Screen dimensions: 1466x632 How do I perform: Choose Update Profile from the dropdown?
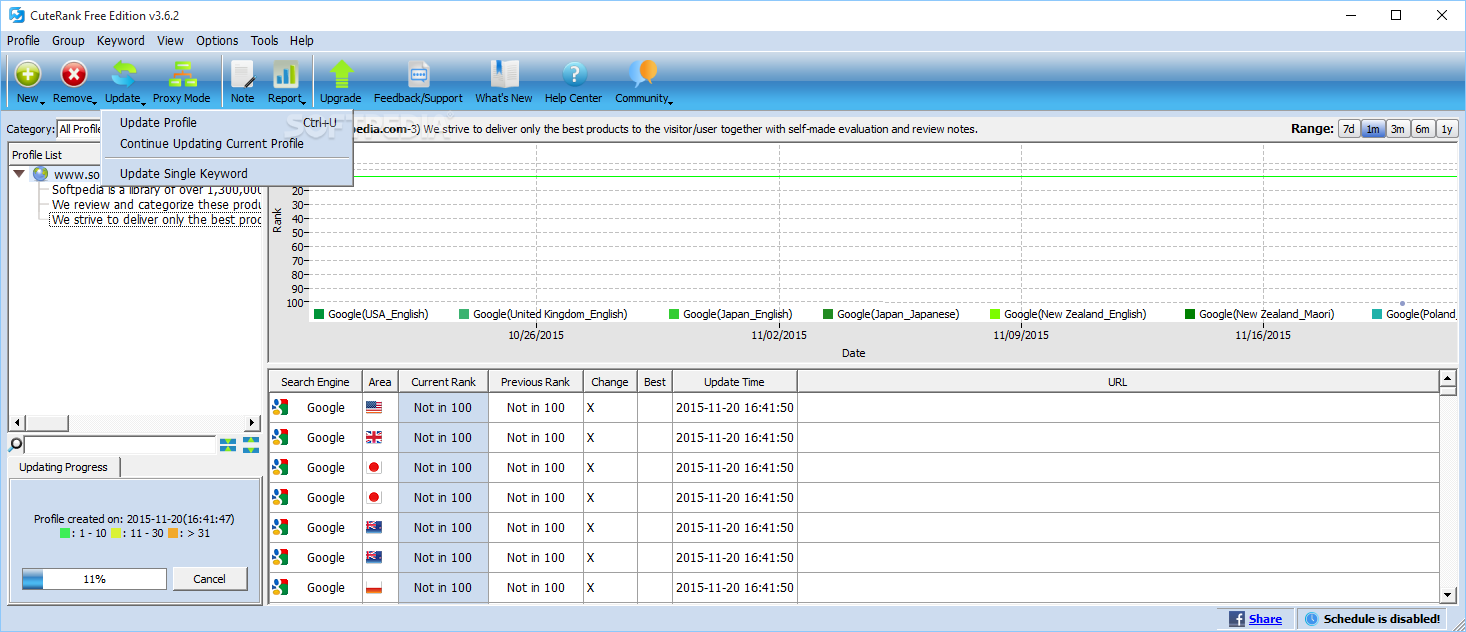tap(228, 123)
